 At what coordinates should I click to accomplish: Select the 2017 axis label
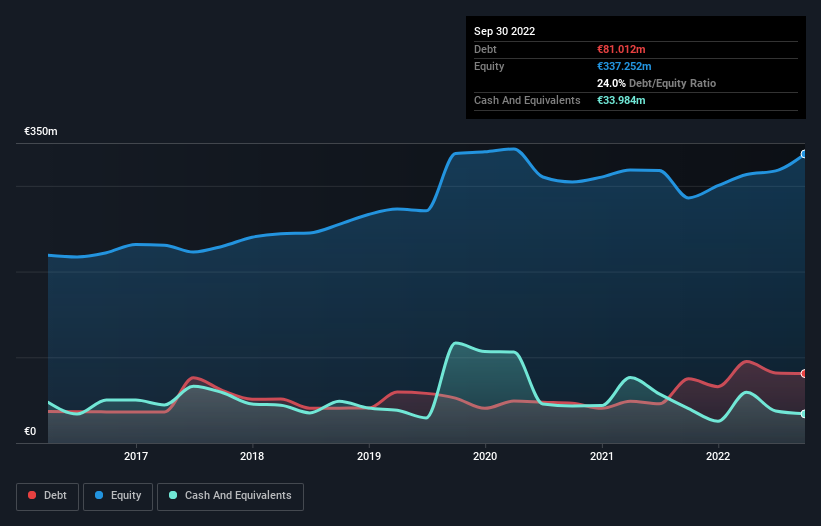[136, 456]
